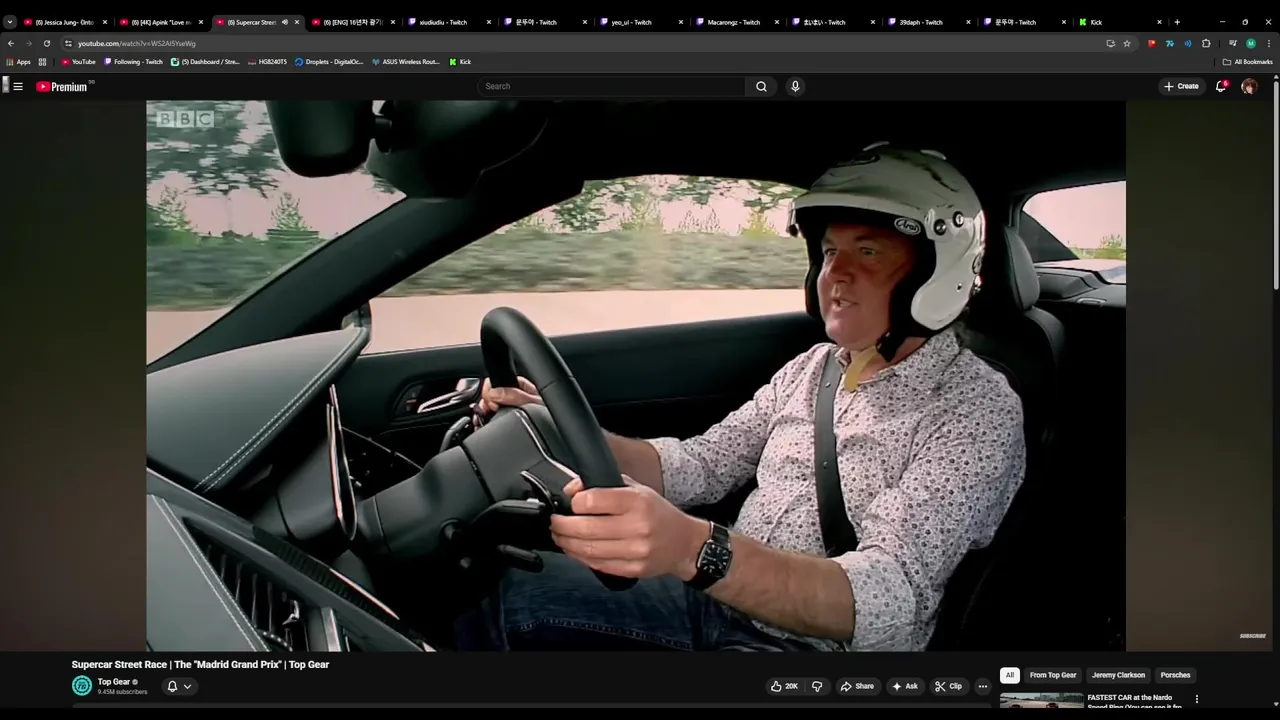This screenshot has height=720, width=1280.
Task: Open FASTEST CAR at Nardo thumbnail
Action: coord(1041,700)
